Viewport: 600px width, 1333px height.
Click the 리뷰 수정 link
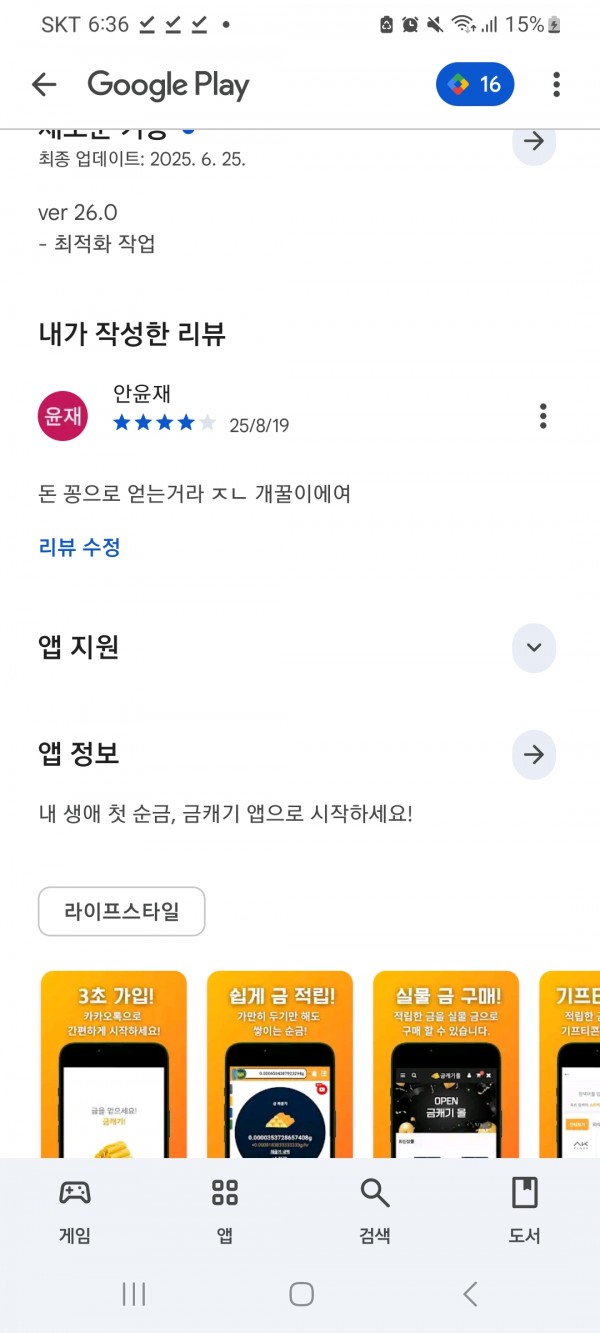(80, 547)
